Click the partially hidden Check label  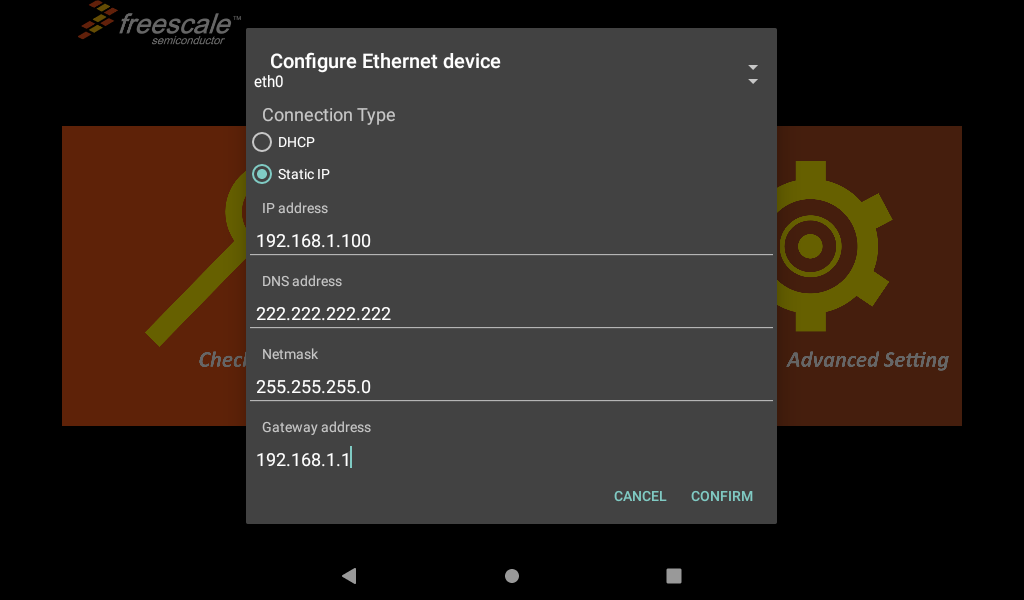pyautogui.click(x=222, y=360)
